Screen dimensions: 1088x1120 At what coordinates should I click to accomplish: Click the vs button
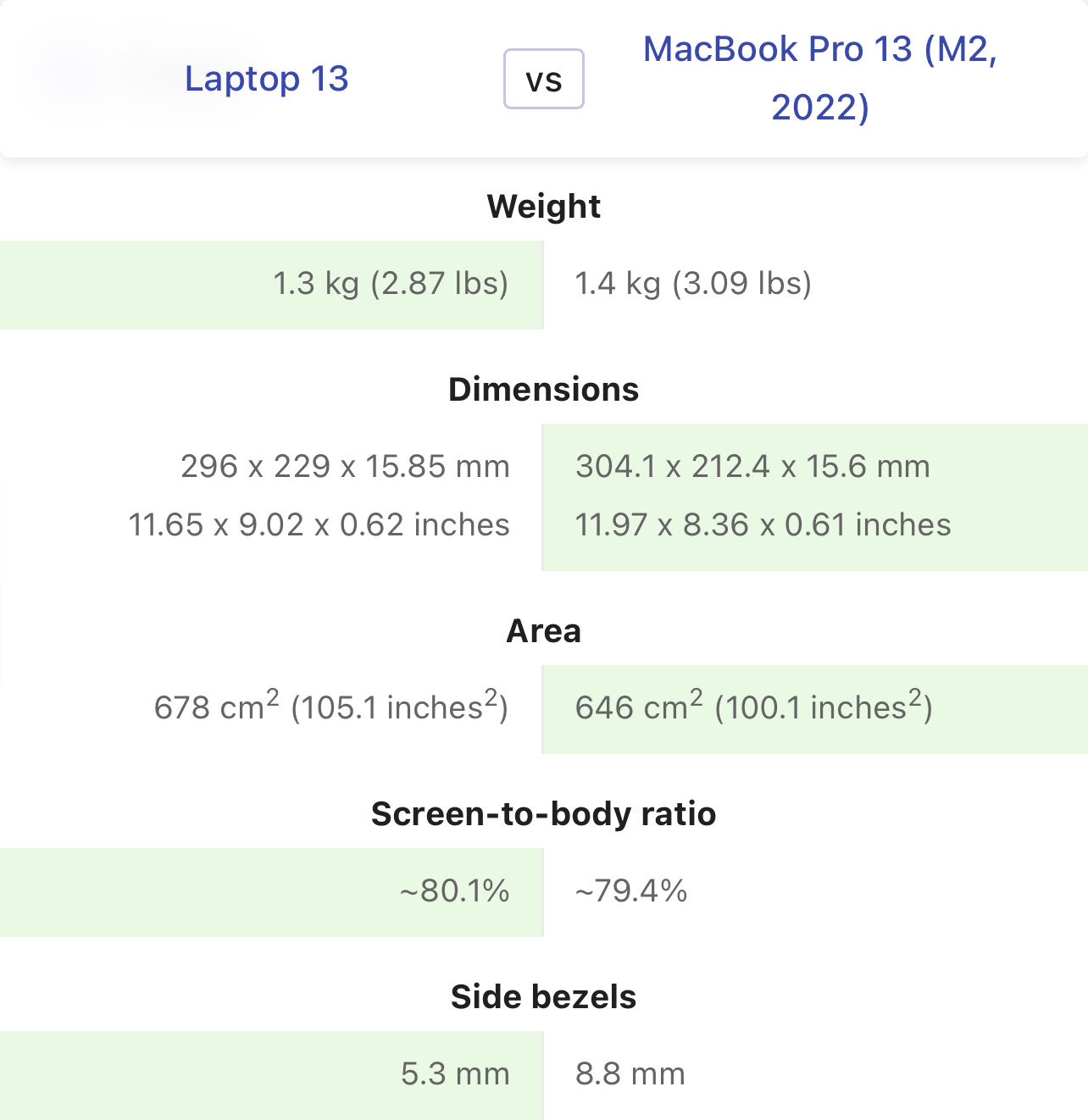click(544, 79)
